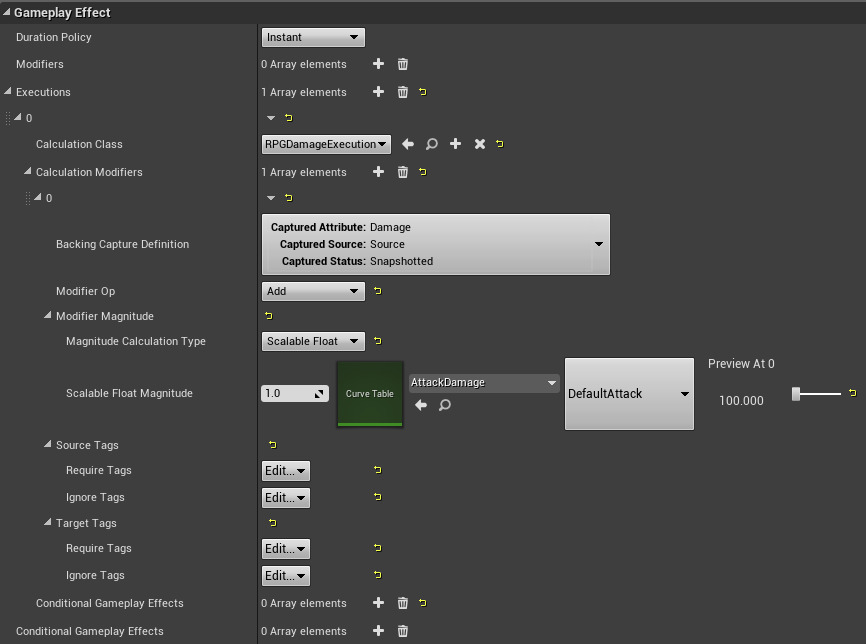Find AttackDamage curve table with magnifier icon
The width and height of the screenshot is (866, 644).
pos(445,405)
